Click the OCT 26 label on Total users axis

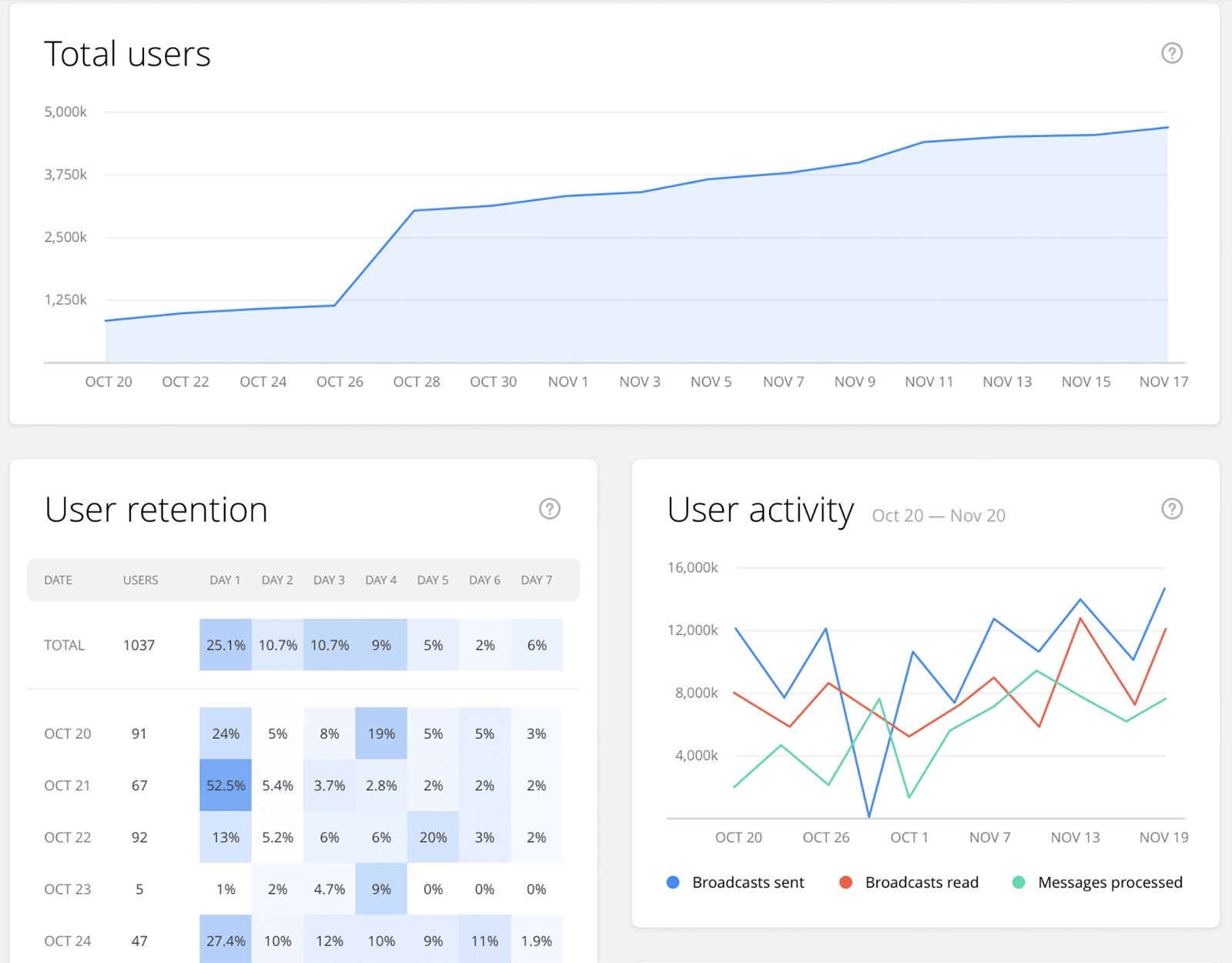340,382
